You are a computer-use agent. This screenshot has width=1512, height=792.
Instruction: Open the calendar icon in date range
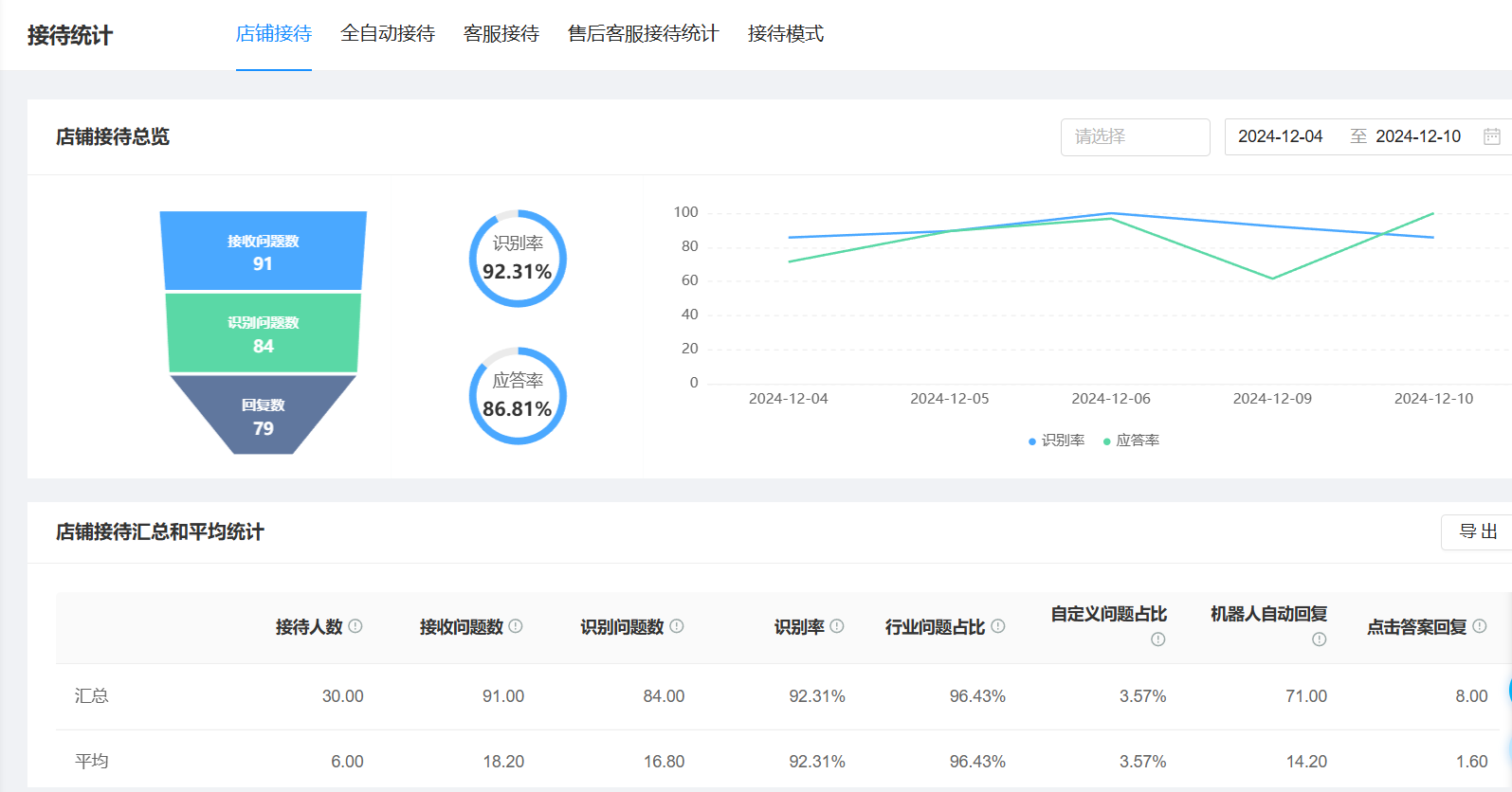pyautogui.click(x=1491, y=136)
